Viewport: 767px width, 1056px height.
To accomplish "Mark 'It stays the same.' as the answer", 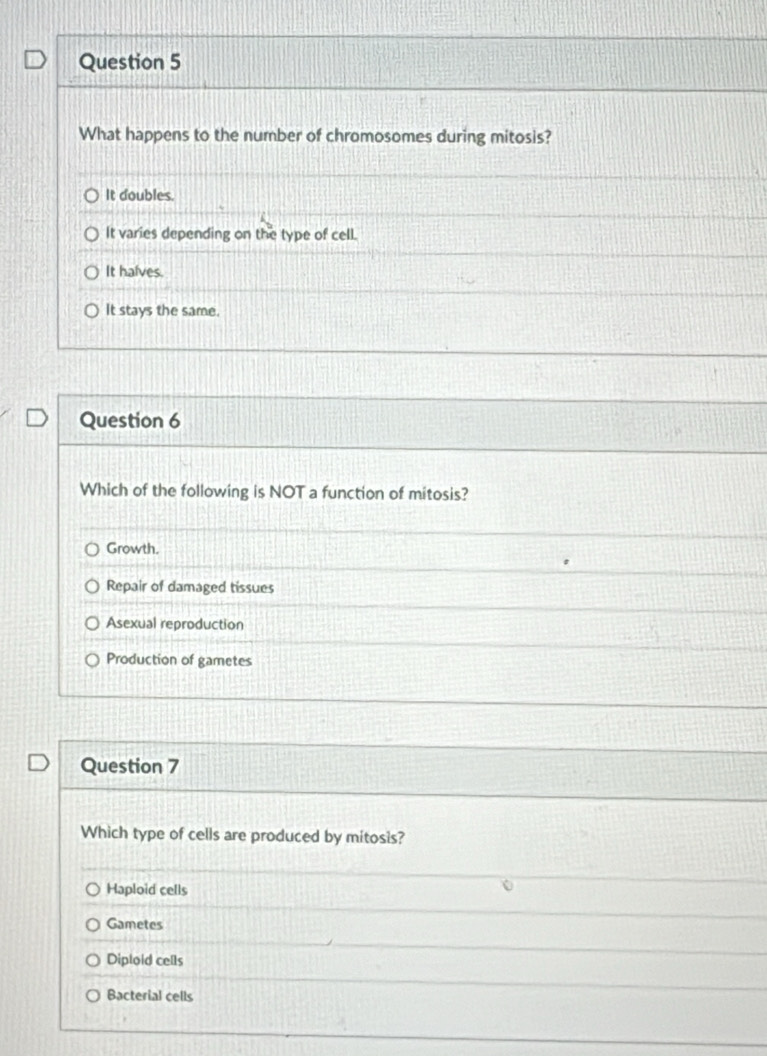I will pyautogui.click(x=92, y=310).
